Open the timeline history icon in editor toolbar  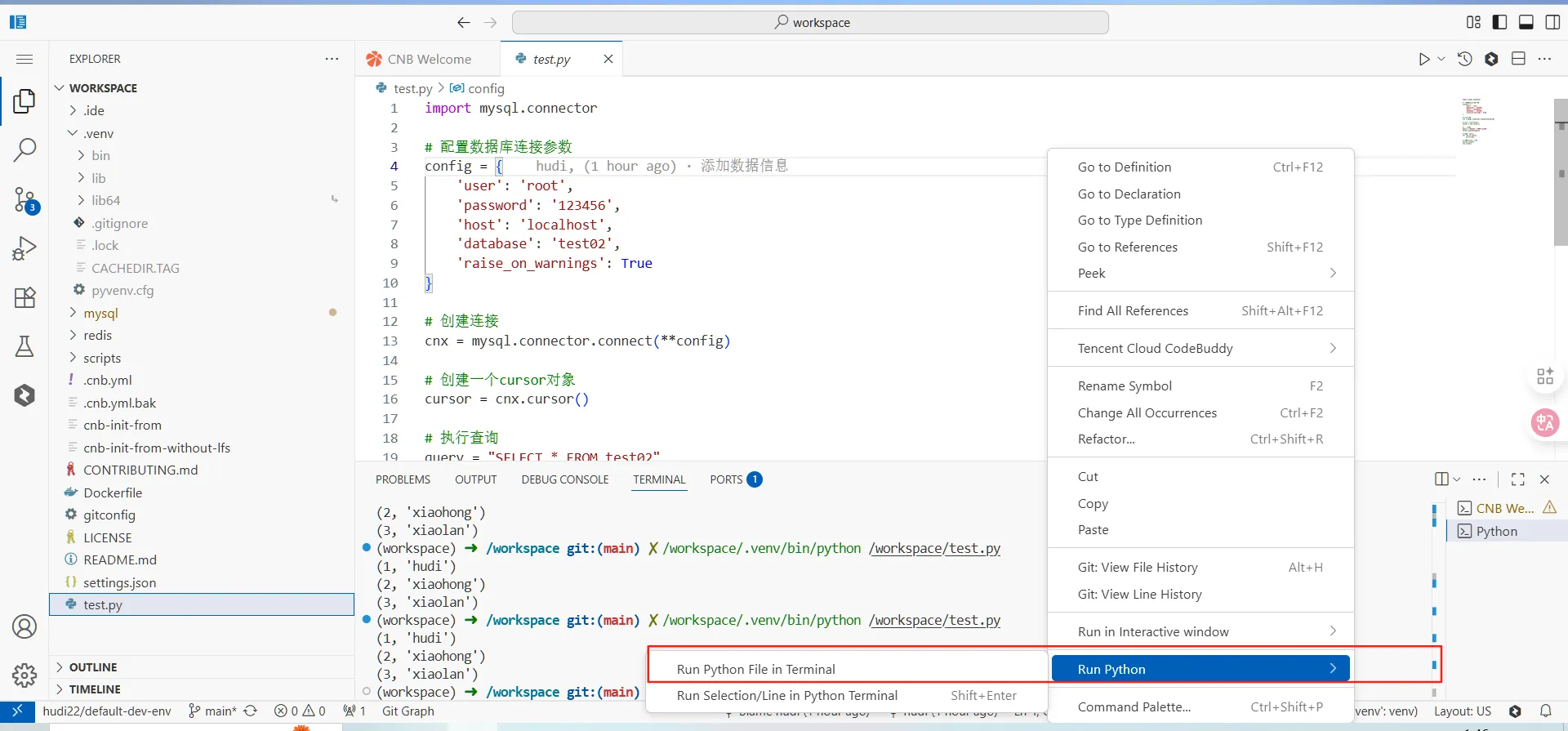tap(1465, 59)
